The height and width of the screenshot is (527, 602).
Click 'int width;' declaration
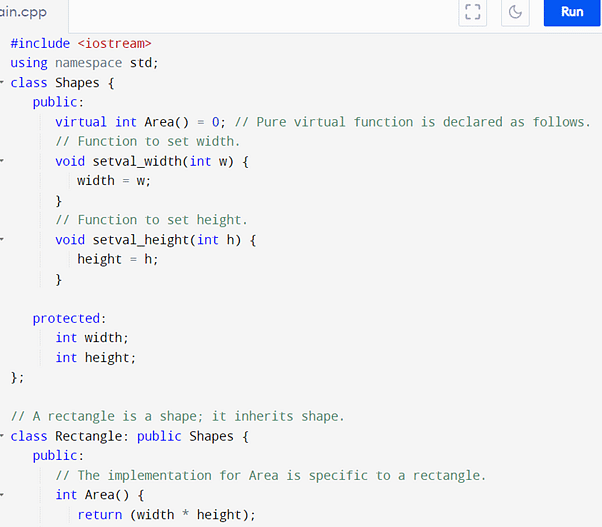point(92,338)
